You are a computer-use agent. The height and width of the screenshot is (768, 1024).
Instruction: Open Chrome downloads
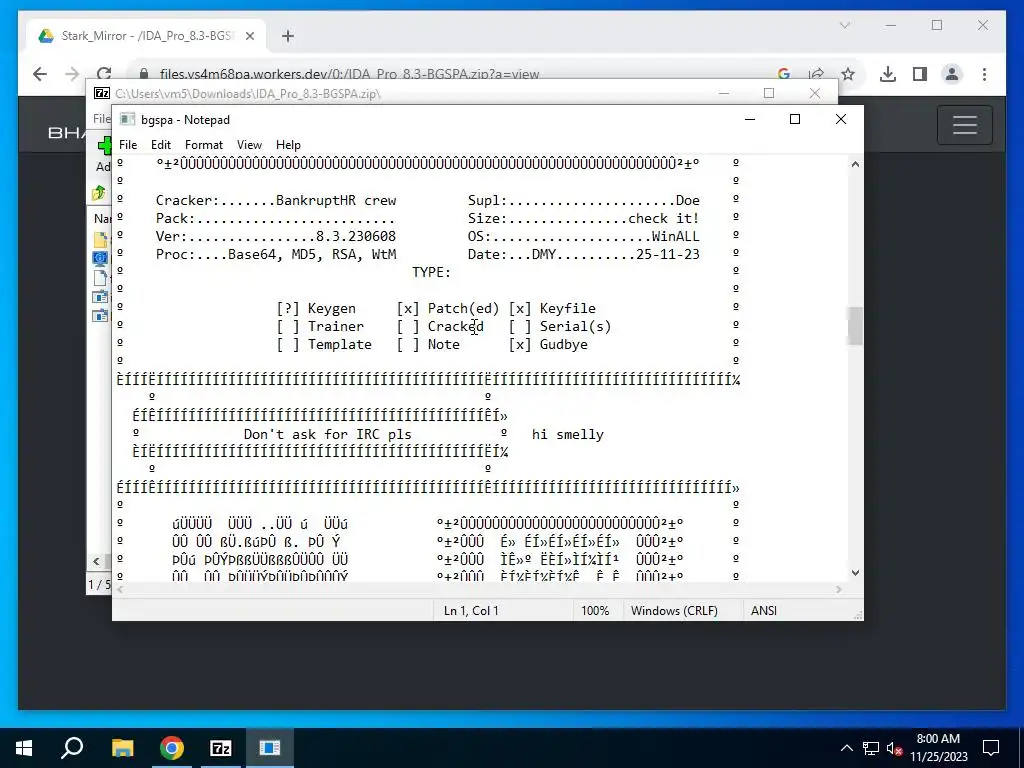point(888,74)
